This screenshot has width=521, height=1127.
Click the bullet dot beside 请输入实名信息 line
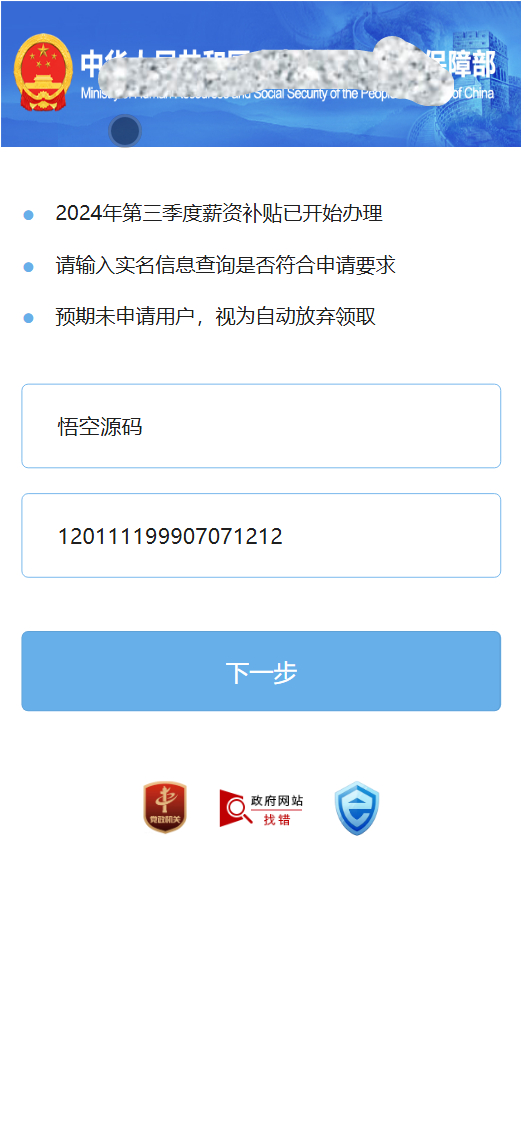(x=29, y=267)
